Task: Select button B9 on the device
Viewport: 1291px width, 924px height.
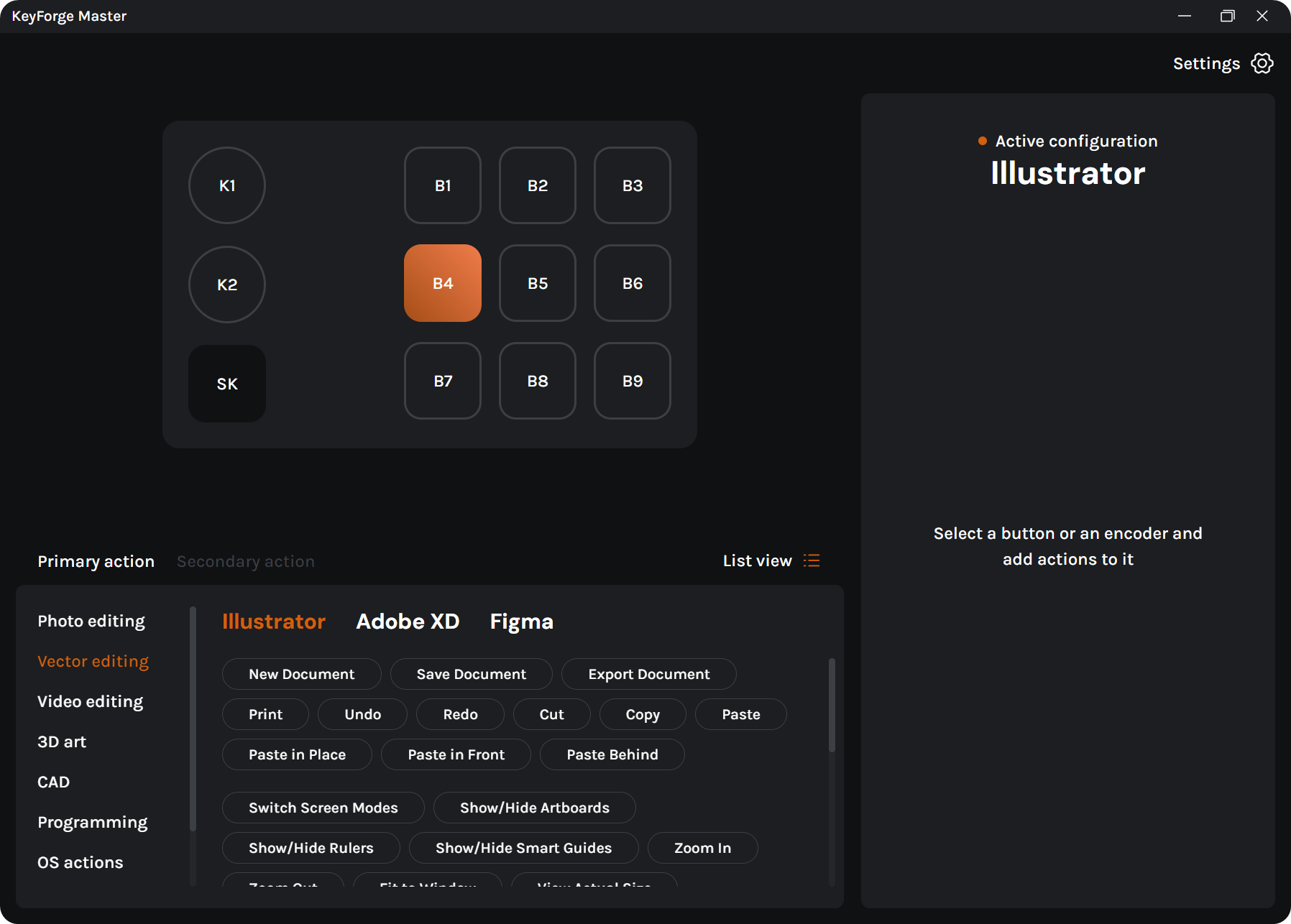Action: click(x=633, y=381)
